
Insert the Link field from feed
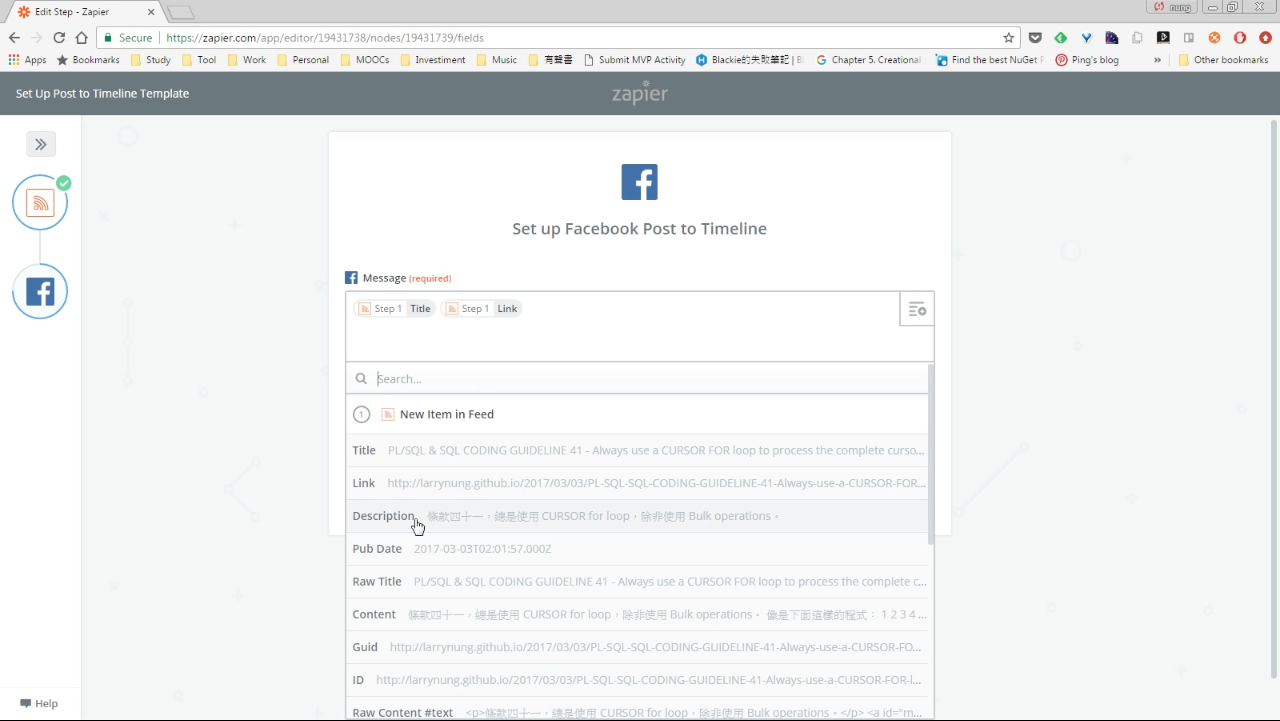(x=639, y=483)
